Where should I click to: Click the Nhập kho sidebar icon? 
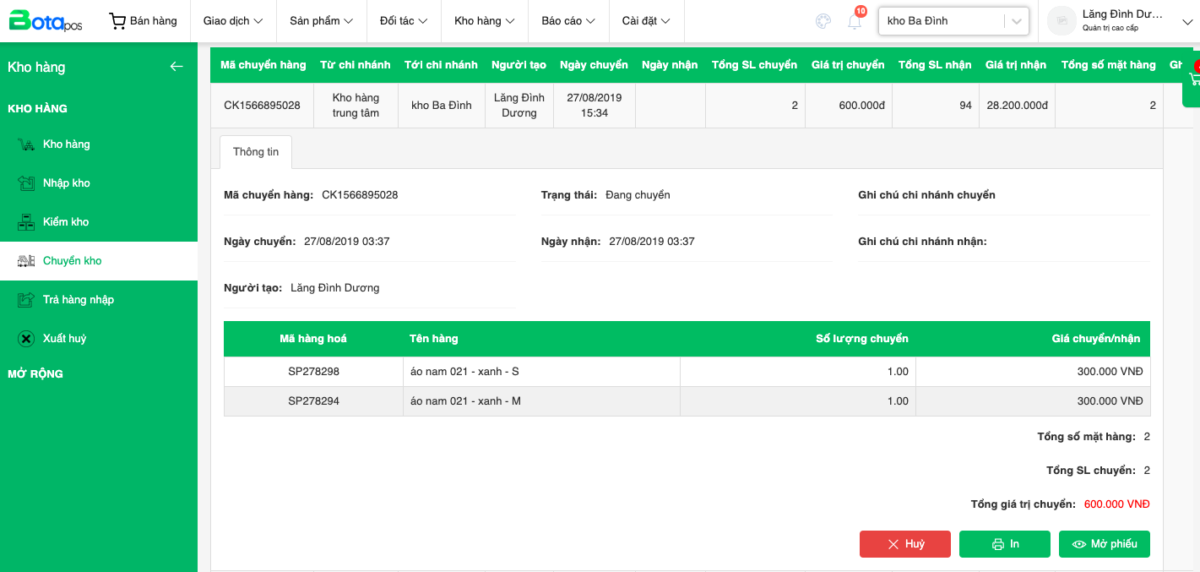27,184
